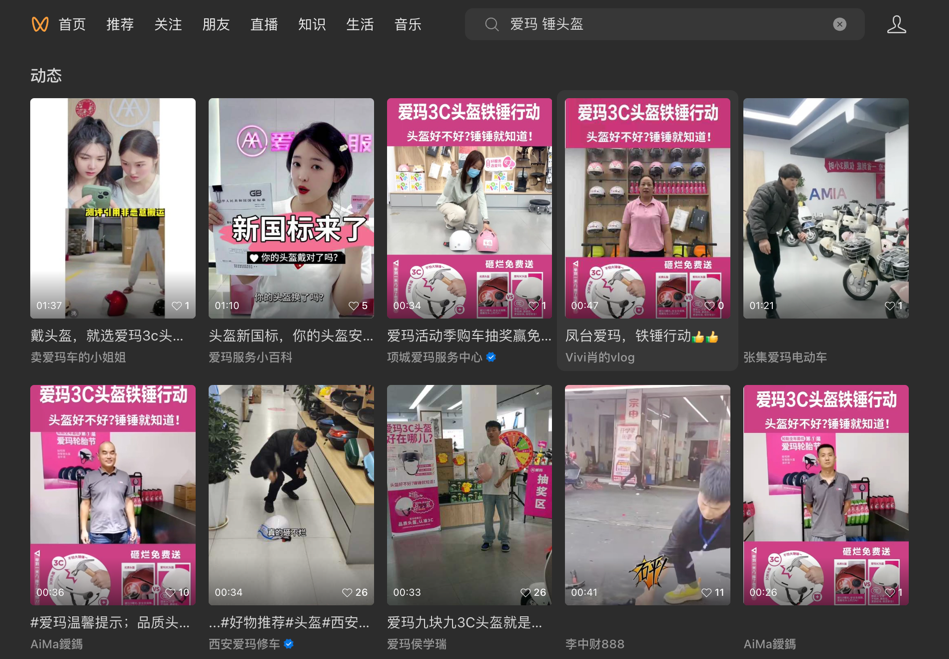Open 项城爱玛服务中心 video thumbnail
This screenshot has height=659, width=949.
pyautogui.click(x=470, y=208)
